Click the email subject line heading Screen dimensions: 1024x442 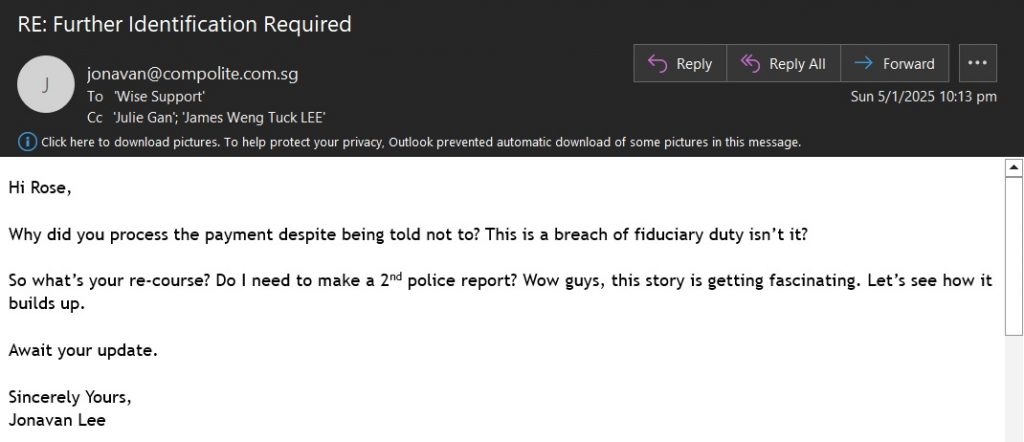184,24
